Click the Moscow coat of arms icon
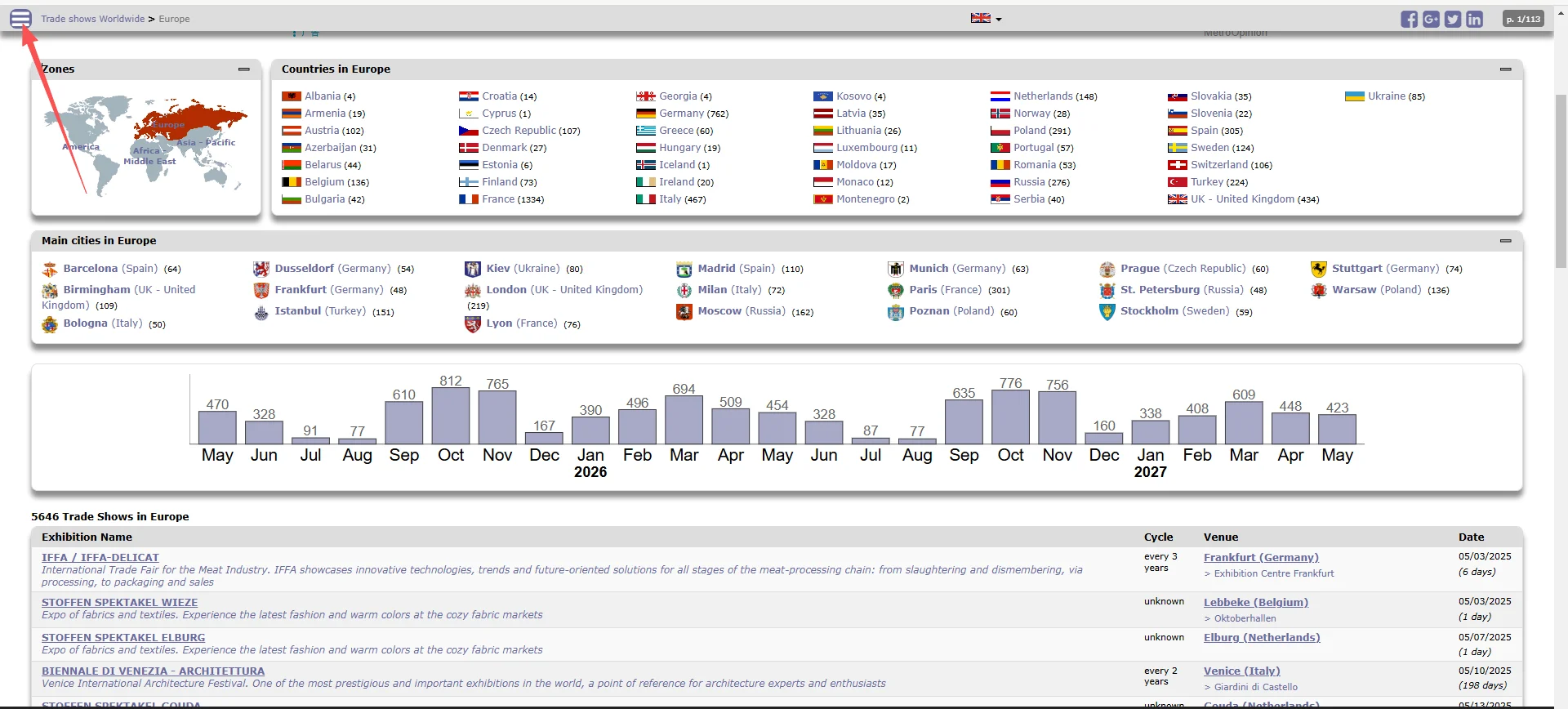The width and height of the screenshot is (1568, 709). pos(684,312)
